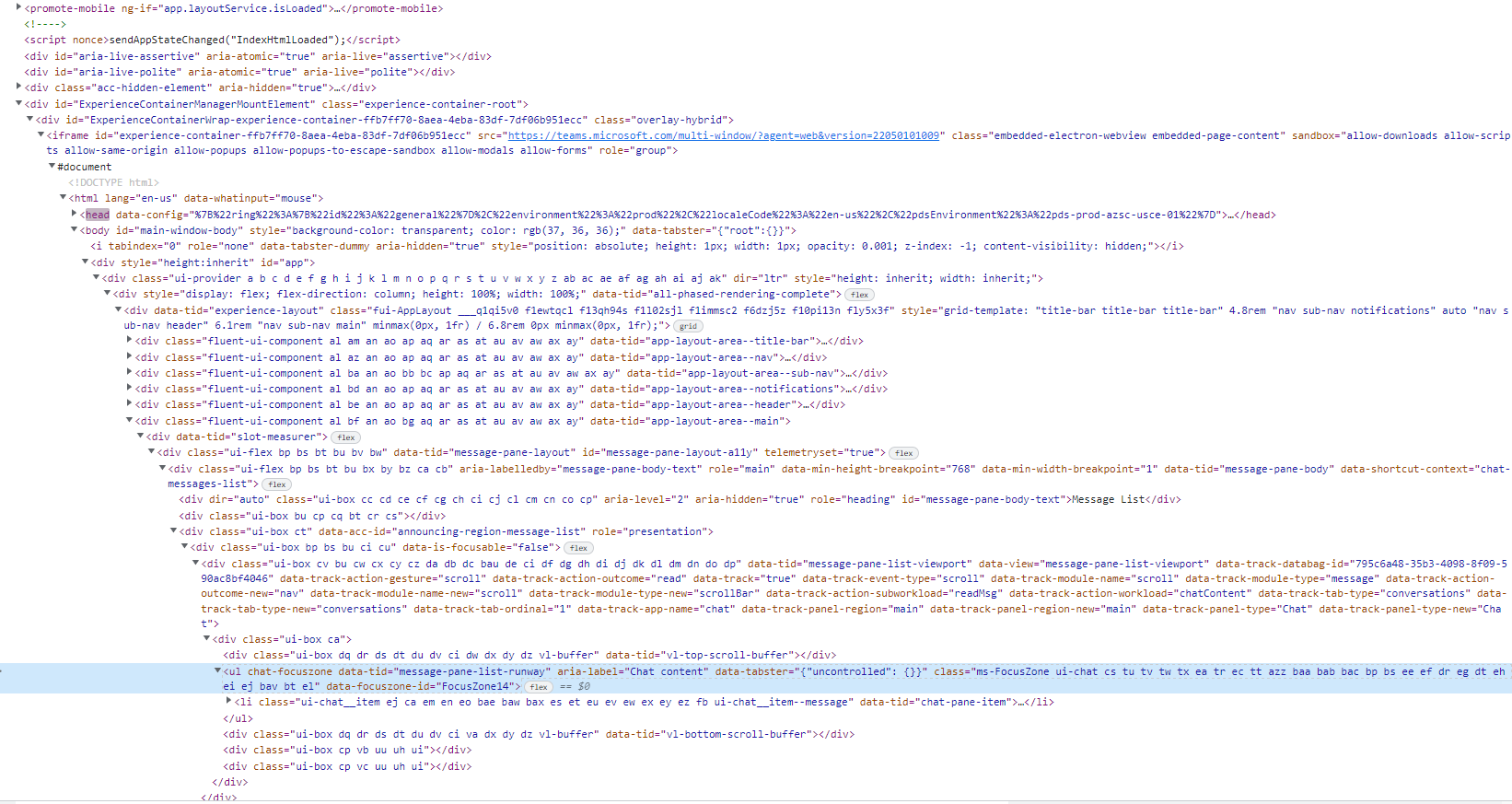Collapse the selected ul message-pane-list-runway
This screenshot has width=1512, height=804.
pos(218,670)
